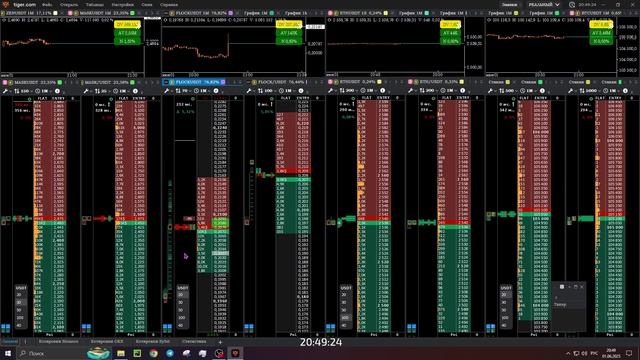
Task: Open the Открыть menu
Action: click(x=69, y=4)
